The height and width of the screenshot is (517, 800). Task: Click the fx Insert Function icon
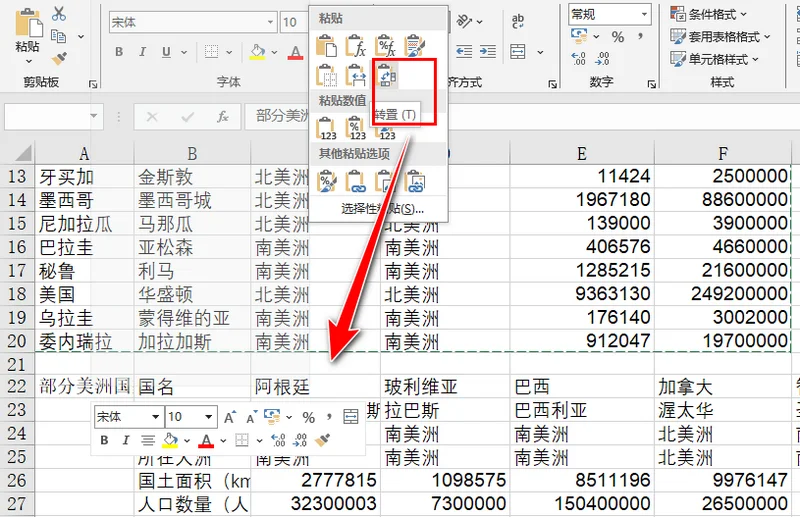click(222, 117)
